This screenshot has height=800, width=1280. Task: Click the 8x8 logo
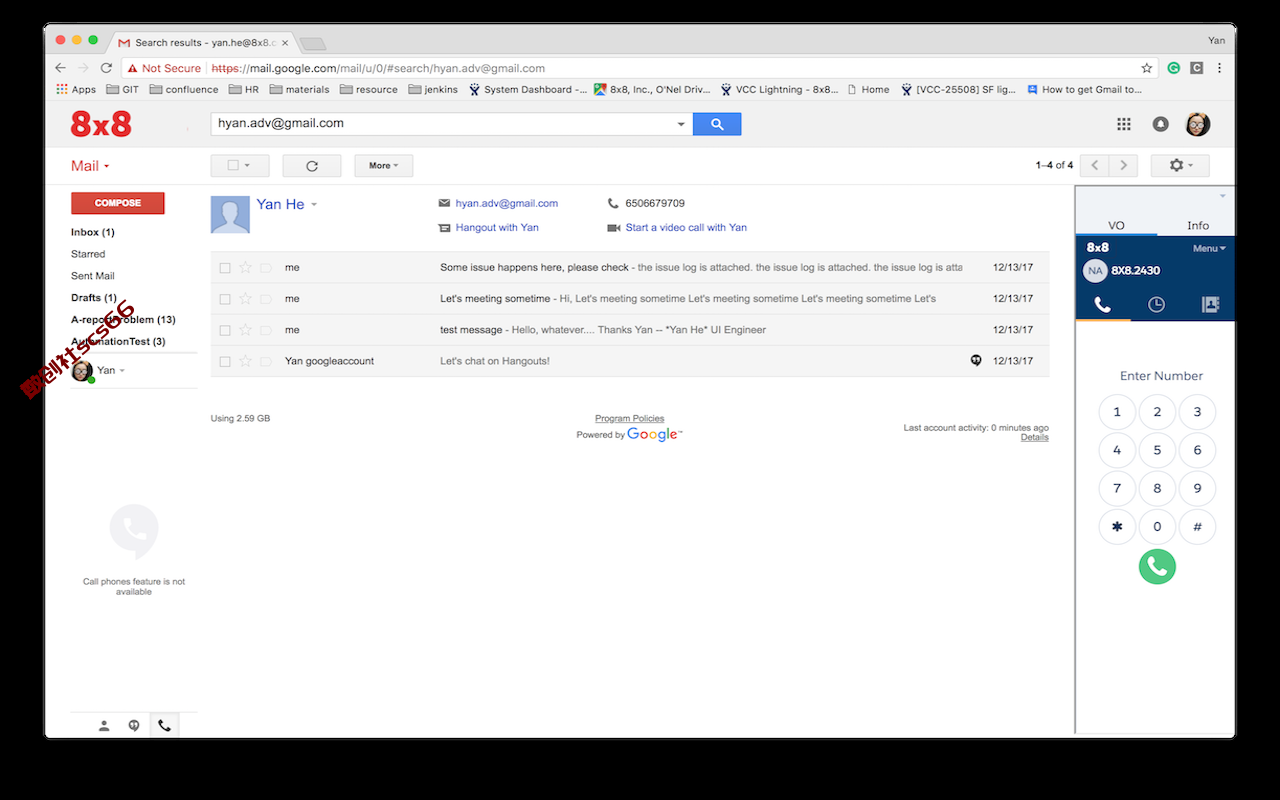(101, 124)
